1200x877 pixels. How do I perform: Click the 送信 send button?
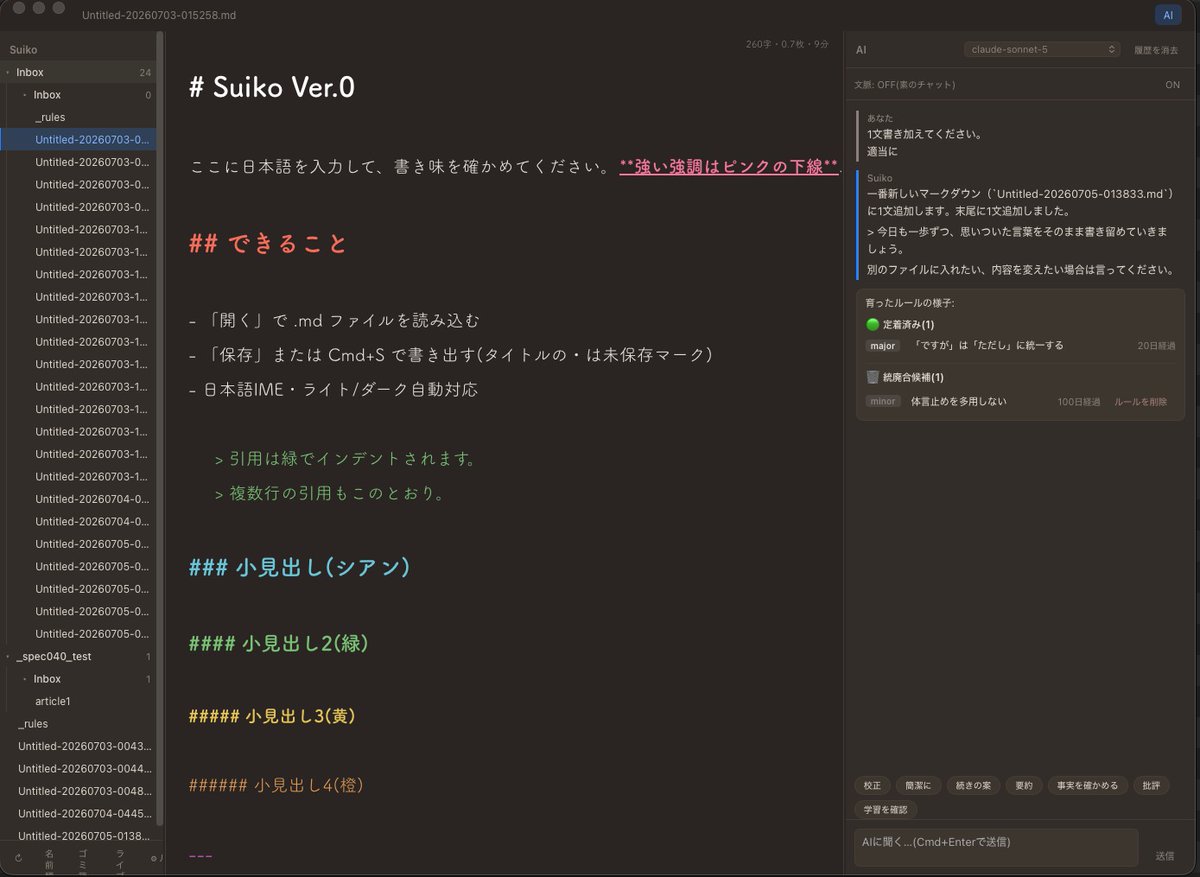click(1164, 856)
